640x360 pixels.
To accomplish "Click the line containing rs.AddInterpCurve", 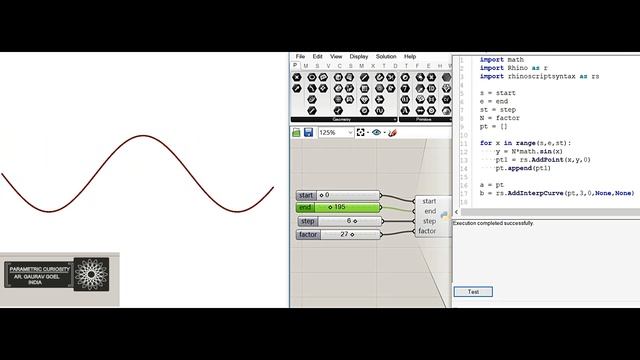I will click(557, 193).
